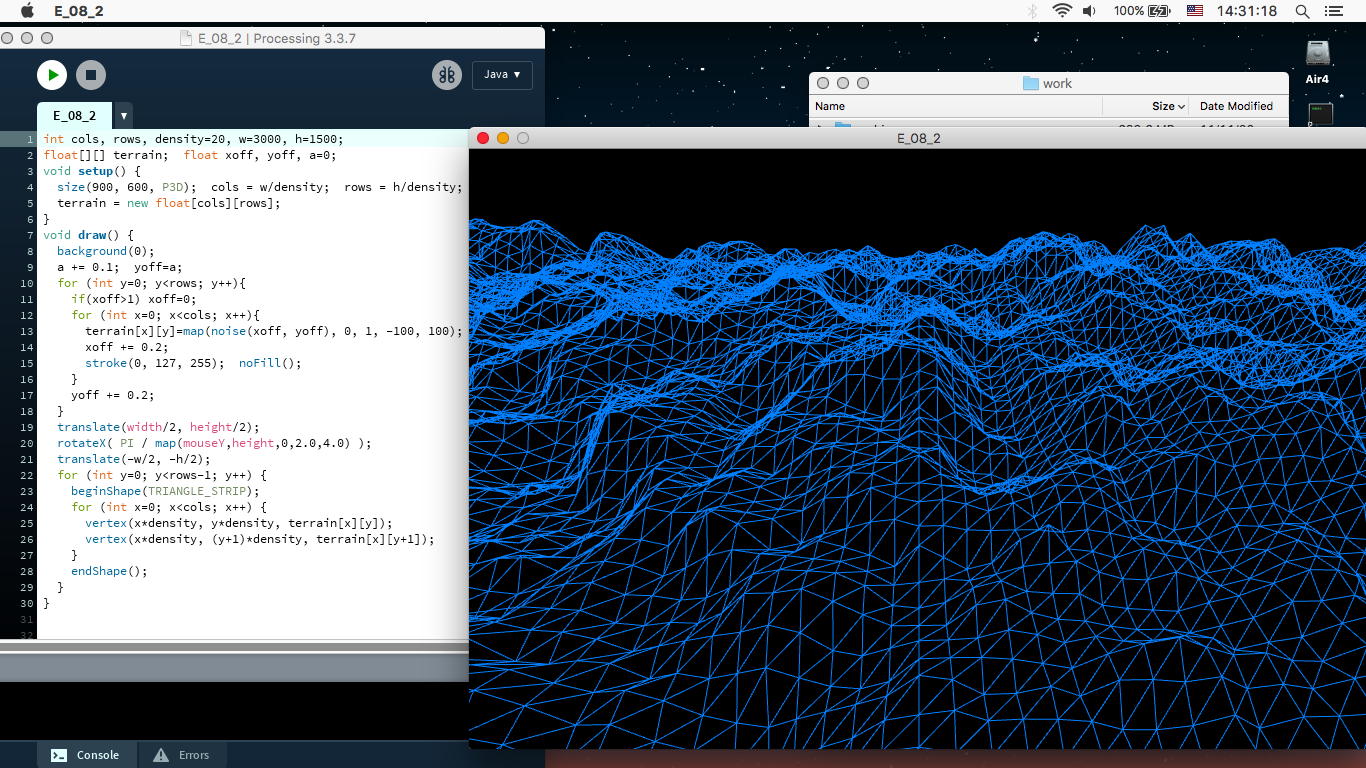Open Spotlight search magnifier icon

pos(1302,11)
